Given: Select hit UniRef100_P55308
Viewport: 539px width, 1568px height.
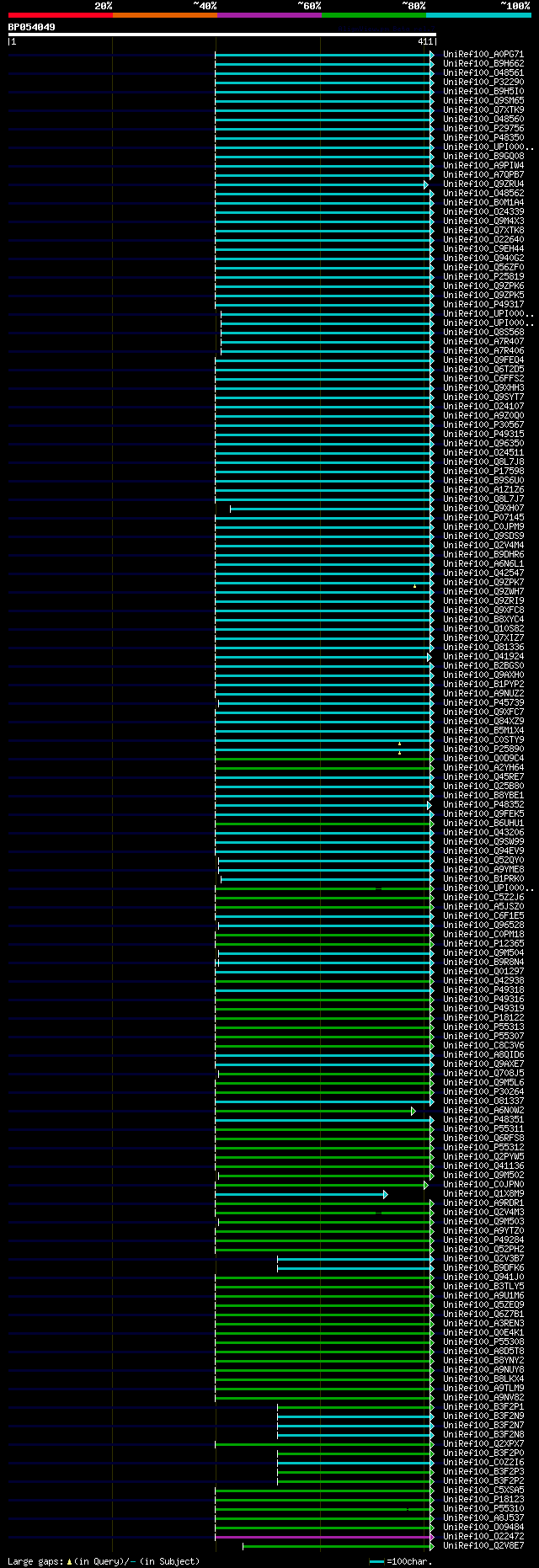Looking at the screenshot, I should (x=483, y=1342).
